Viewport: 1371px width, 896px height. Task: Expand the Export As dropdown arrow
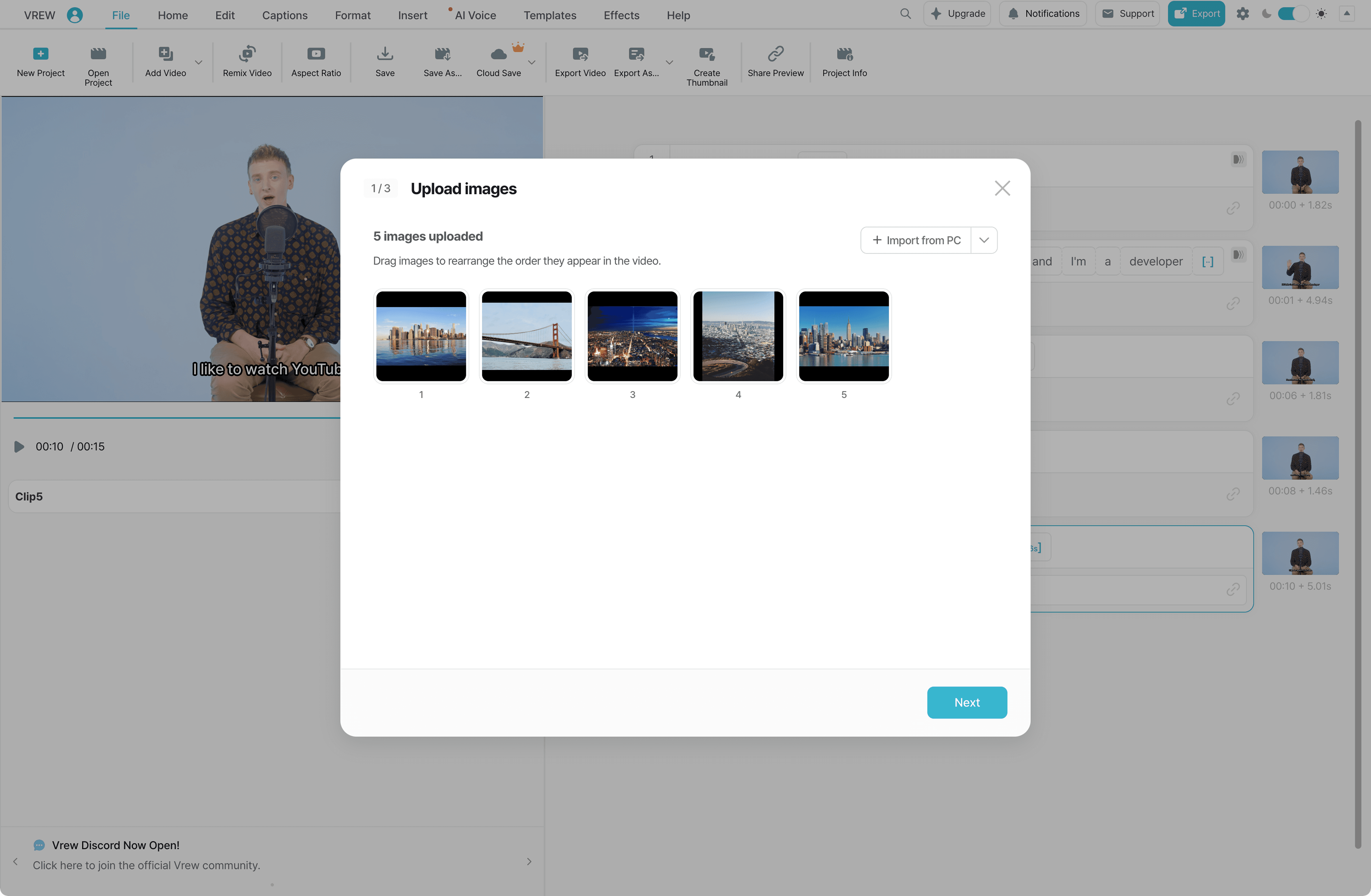pyautogui.click(x=669, y=62)
